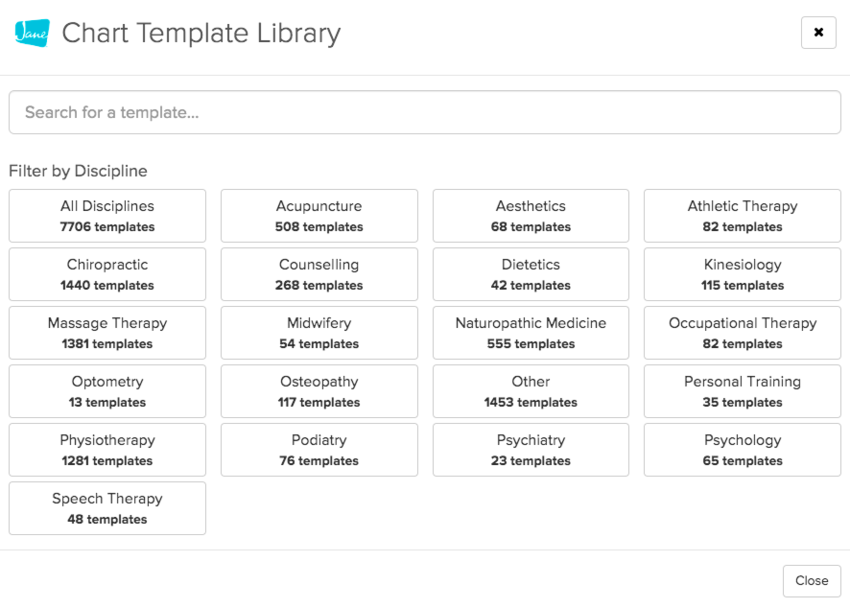Select the All Disciplines filter

[107, 216]
